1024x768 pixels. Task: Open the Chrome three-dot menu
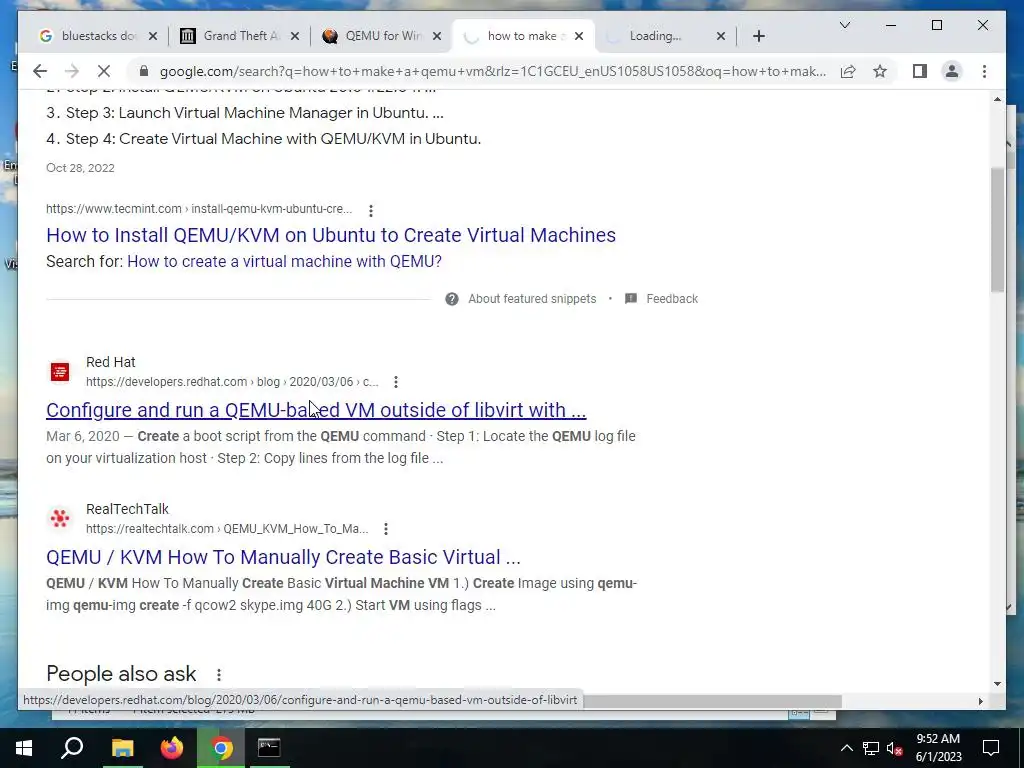click(984, 71)
